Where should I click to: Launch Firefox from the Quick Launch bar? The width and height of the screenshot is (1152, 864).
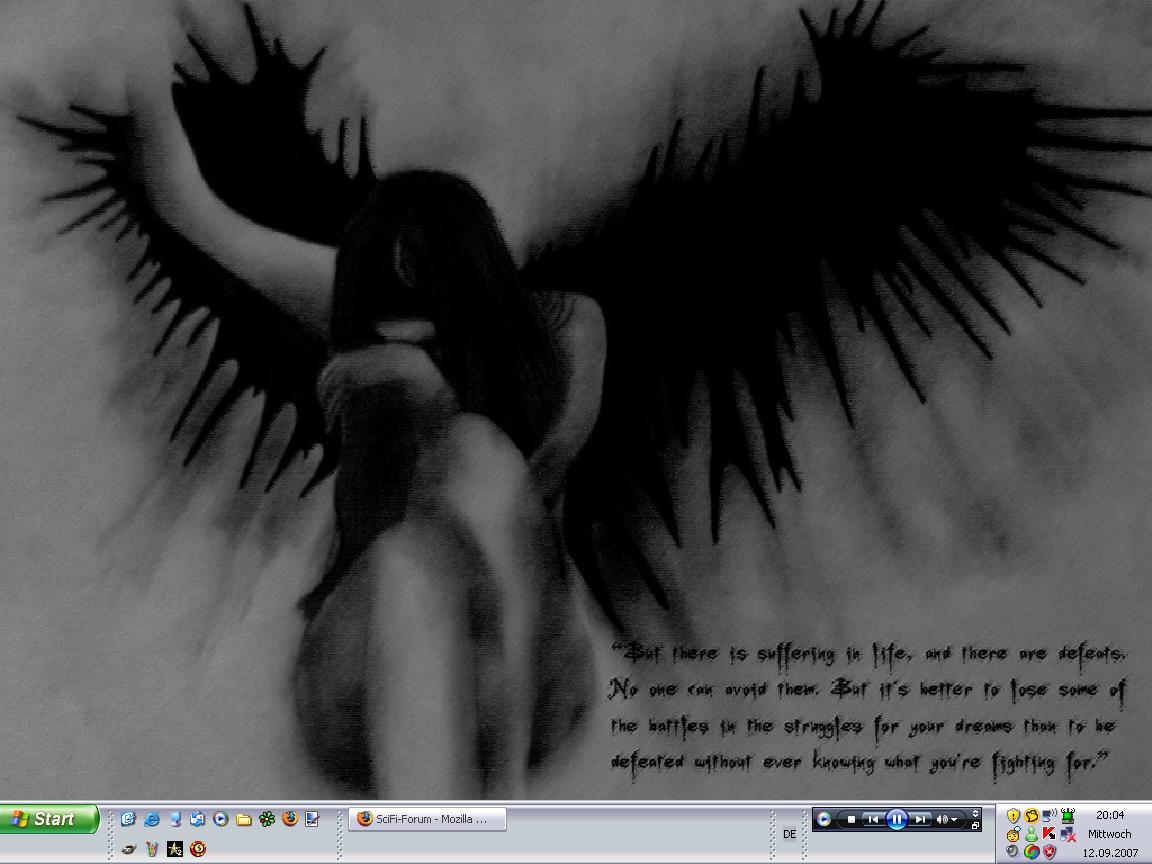click(290, 819)
